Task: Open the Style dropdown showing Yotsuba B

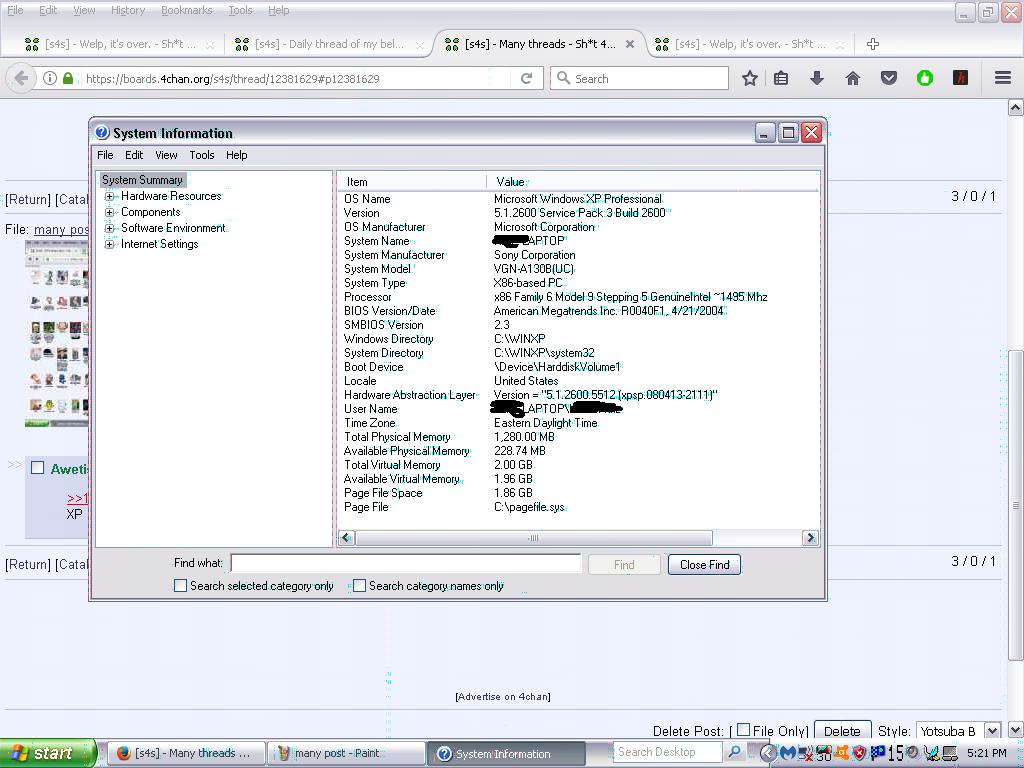Action: tap(958, 731)
